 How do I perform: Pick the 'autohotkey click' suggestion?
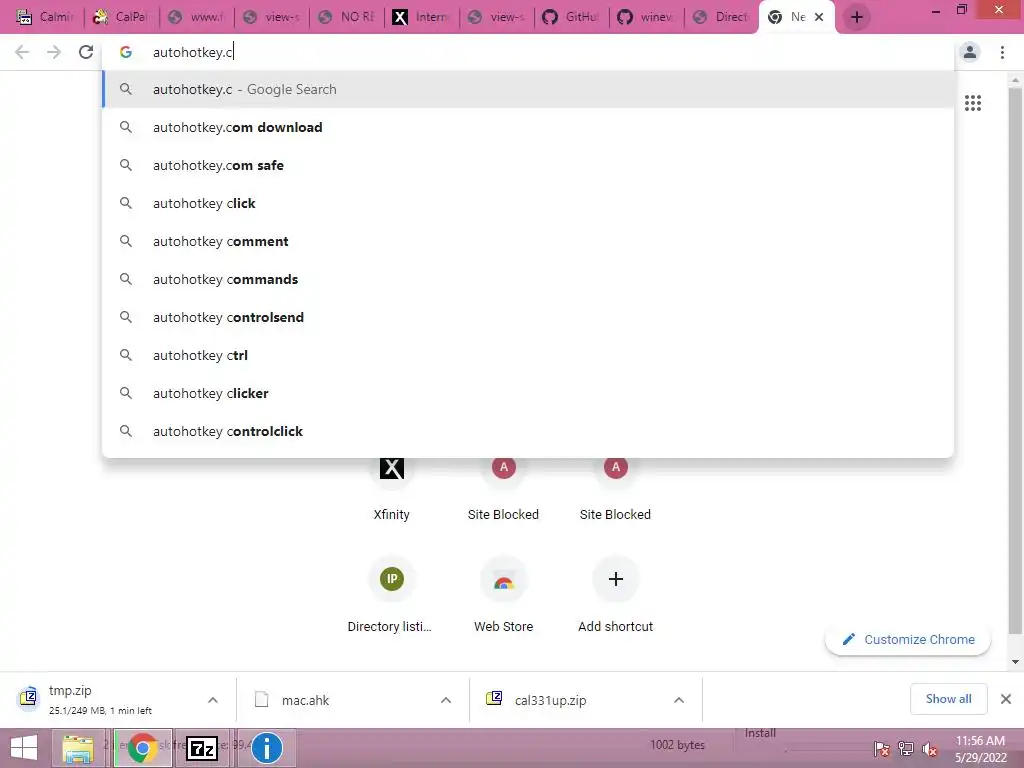tap(528, 203)
